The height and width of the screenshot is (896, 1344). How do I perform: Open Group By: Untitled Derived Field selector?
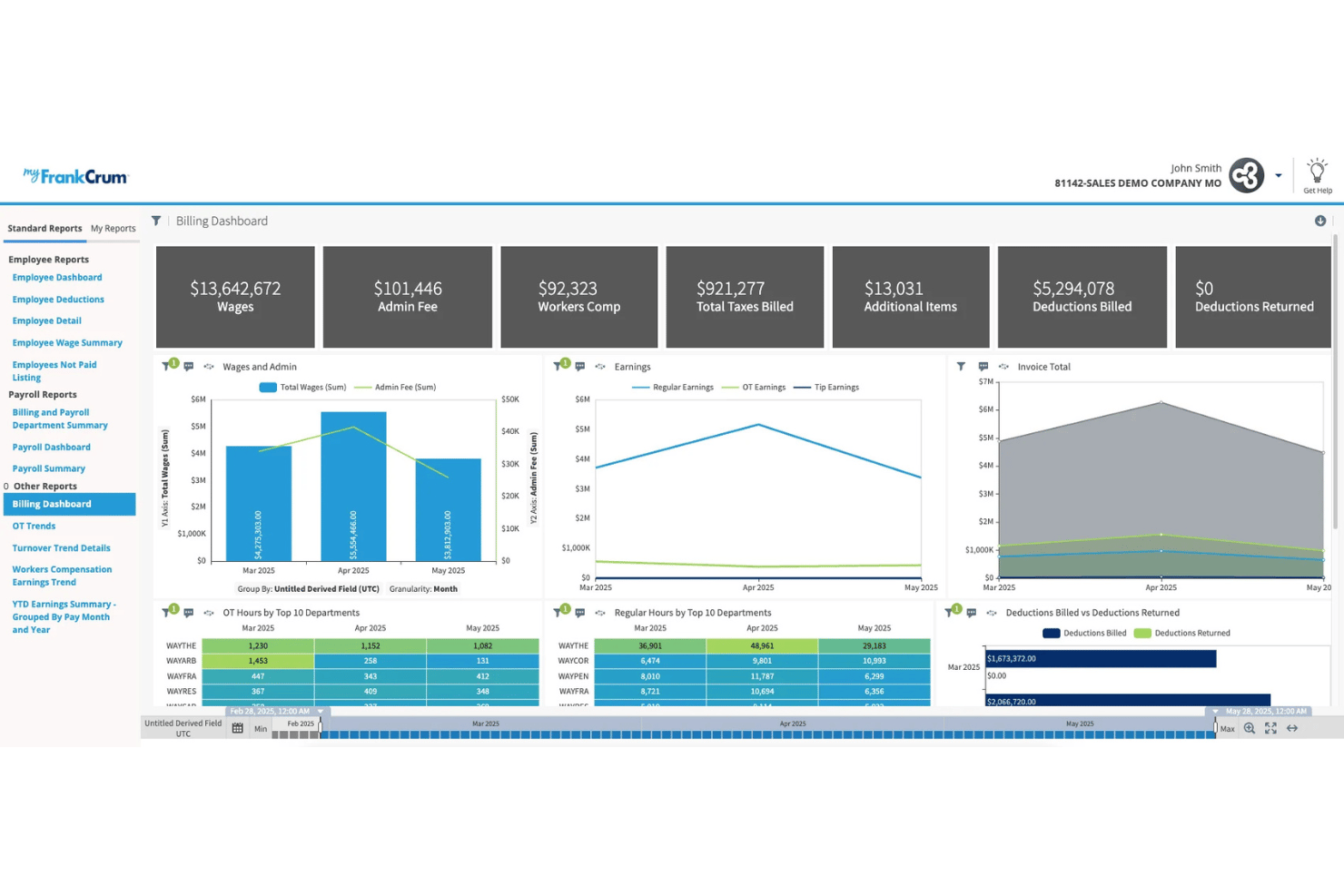(309, 589)
